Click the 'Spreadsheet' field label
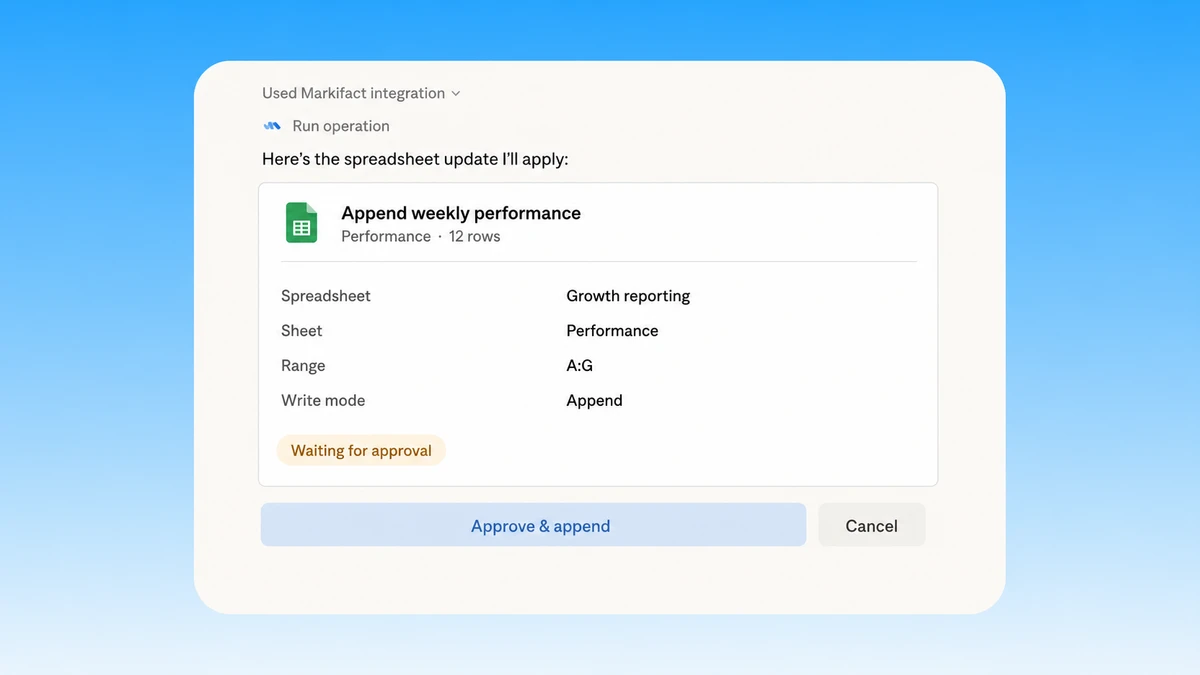 pos(326,296)
